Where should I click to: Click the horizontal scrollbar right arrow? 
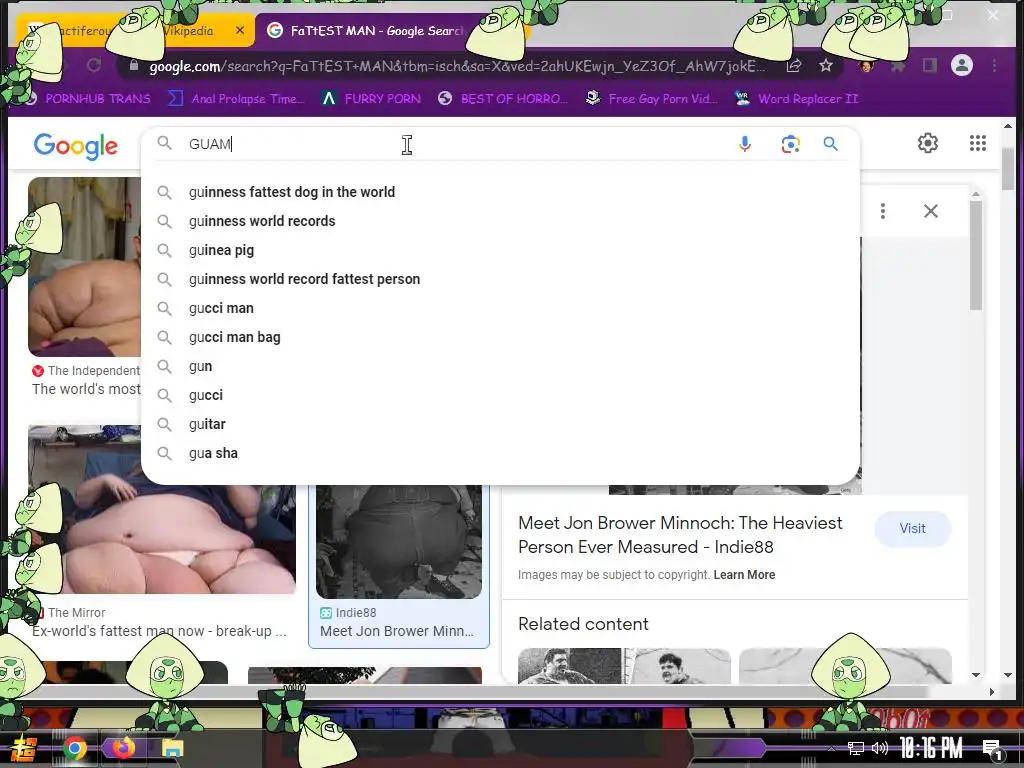point(991,692)
